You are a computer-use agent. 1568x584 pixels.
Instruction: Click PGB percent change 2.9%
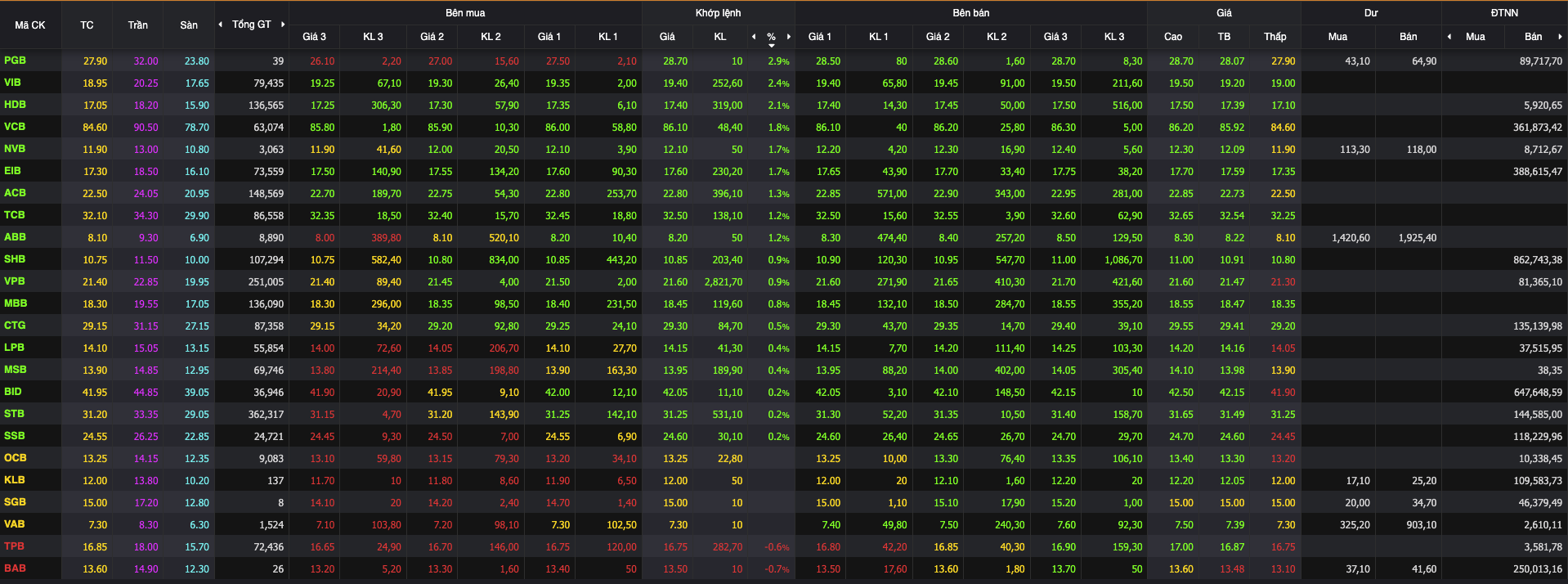click(778, 61)
